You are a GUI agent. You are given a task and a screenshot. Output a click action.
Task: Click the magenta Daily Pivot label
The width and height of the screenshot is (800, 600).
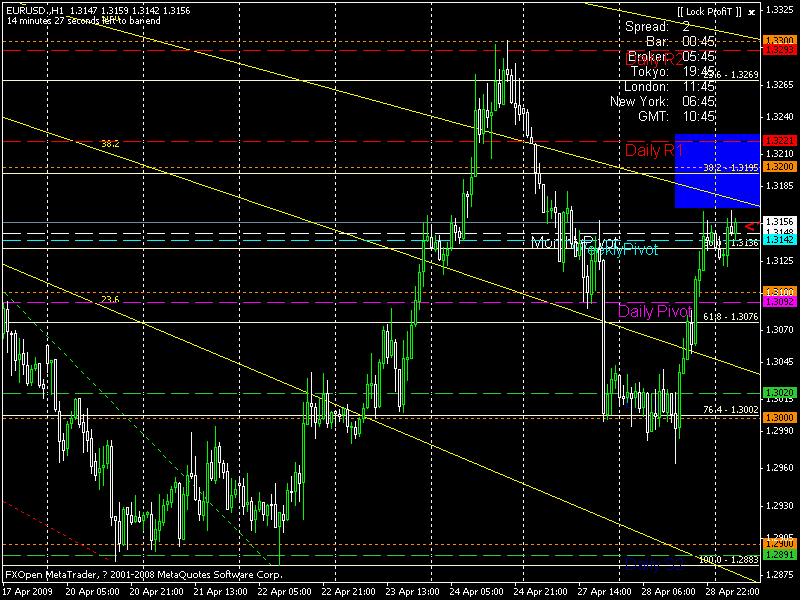pyautogui.click(x=655, y=311)
